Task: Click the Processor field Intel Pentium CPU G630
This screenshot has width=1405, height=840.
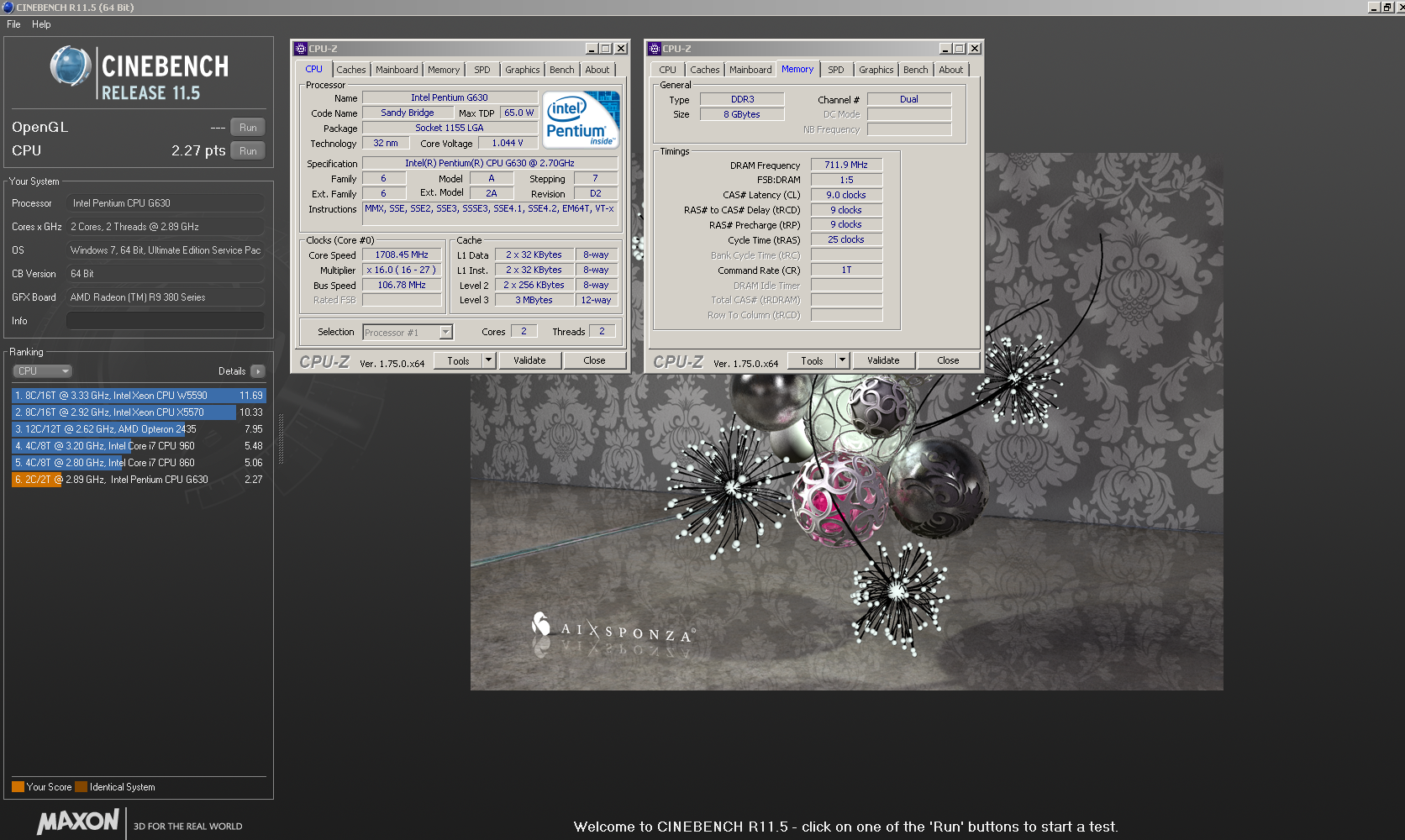Action: 166,203
